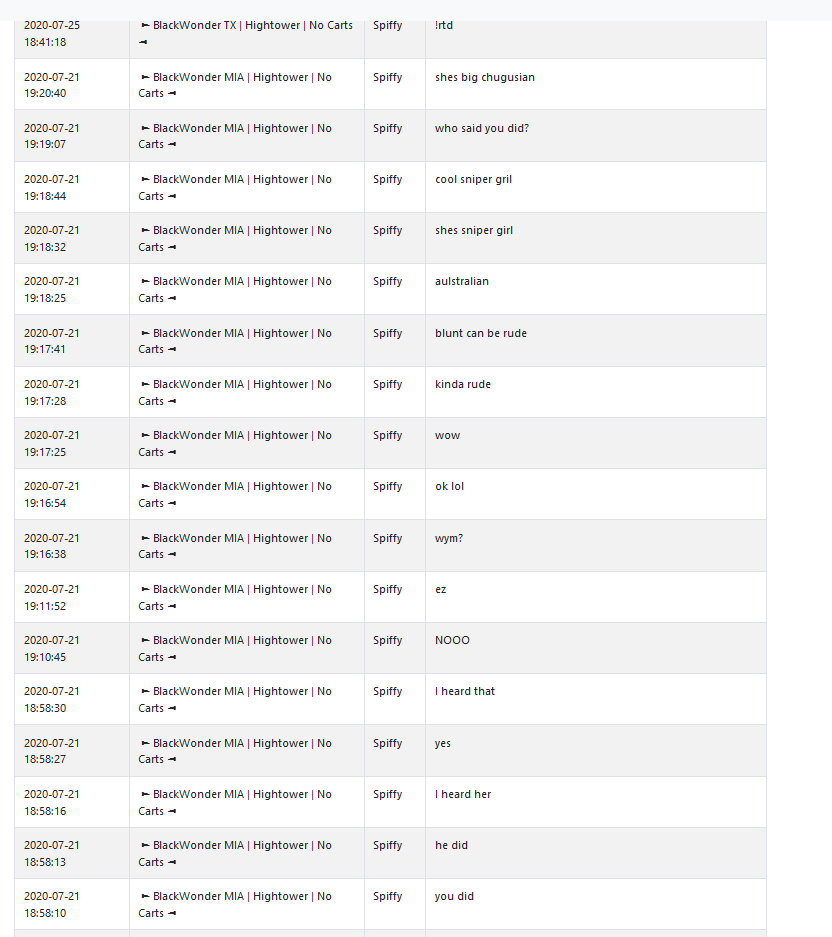Viewport: 832px width, 937px height.
Task: Click Spiffy in 'who said you did?' row
Action: coord(387,128)
